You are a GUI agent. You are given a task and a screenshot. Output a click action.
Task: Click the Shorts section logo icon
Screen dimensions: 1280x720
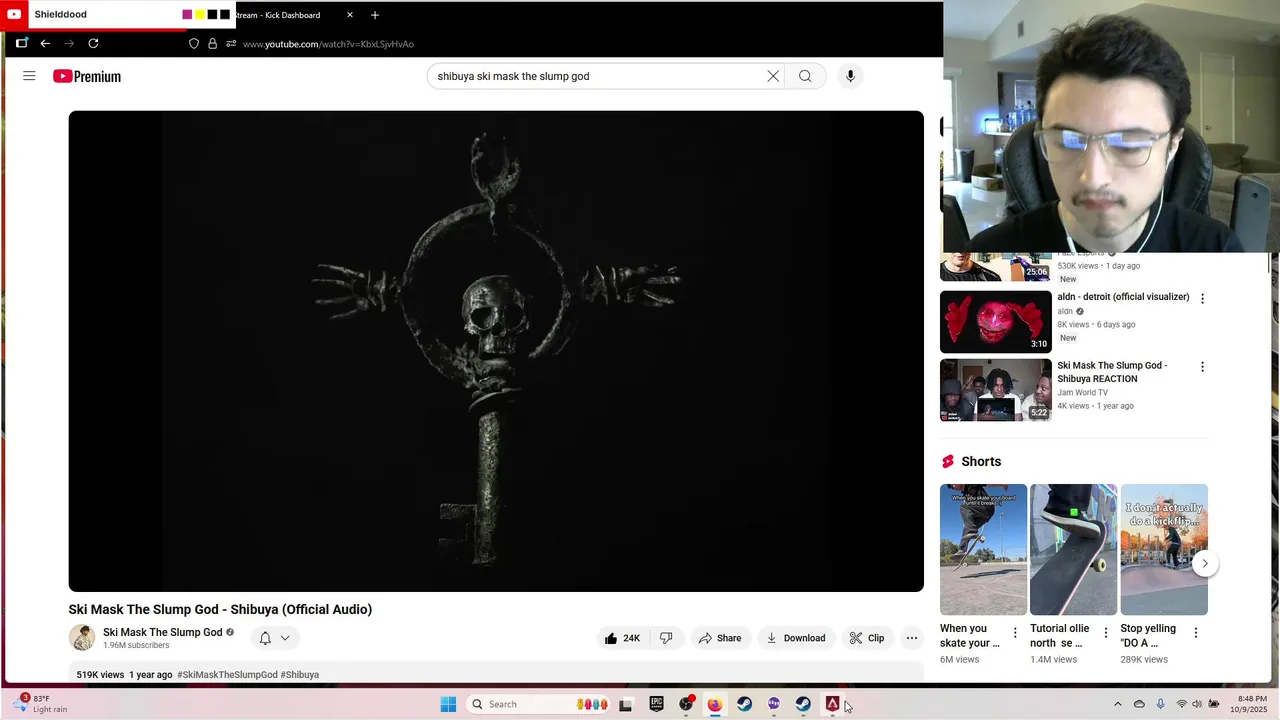948,461
